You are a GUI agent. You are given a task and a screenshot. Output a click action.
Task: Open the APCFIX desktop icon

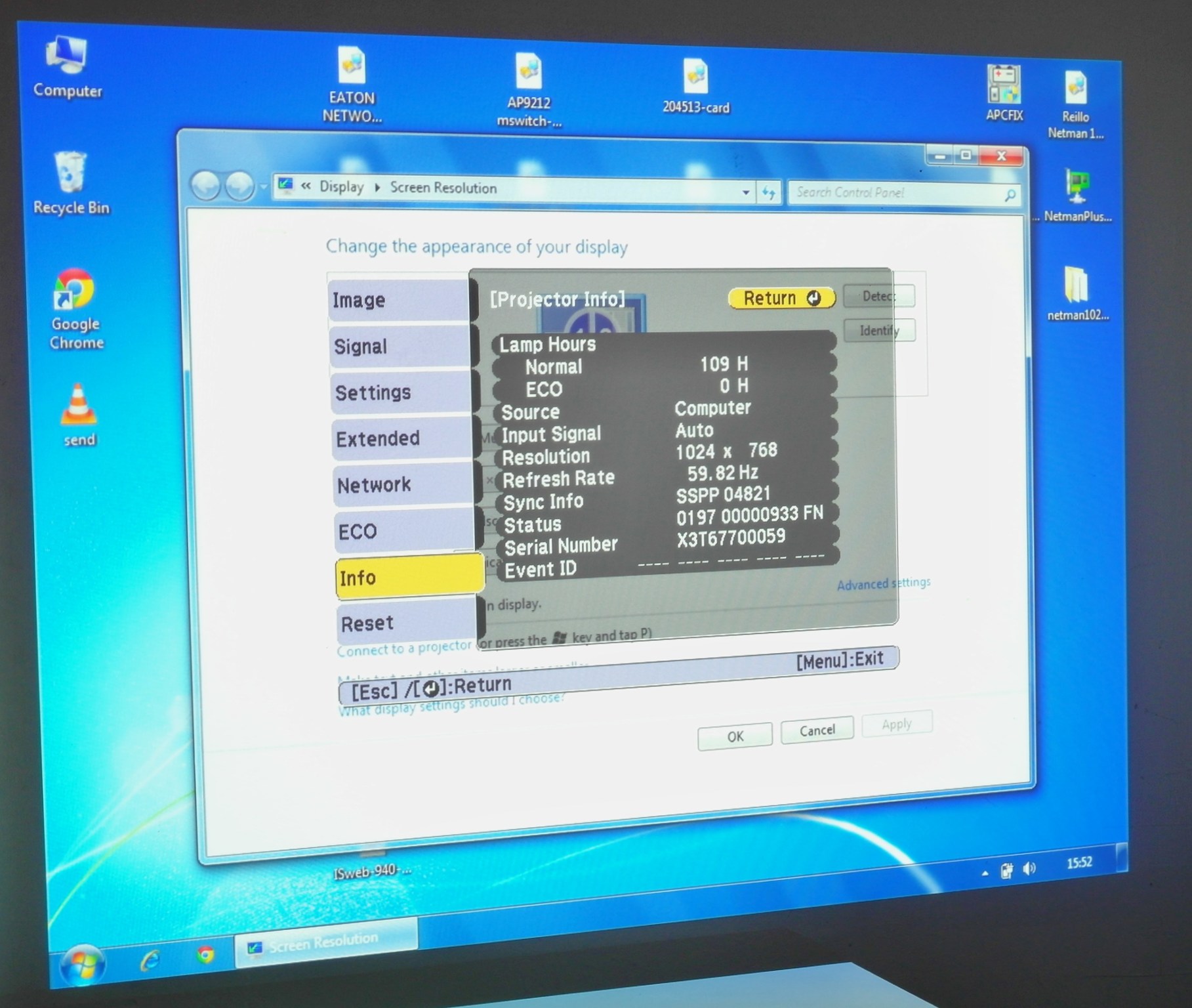tap(1004, 93)
